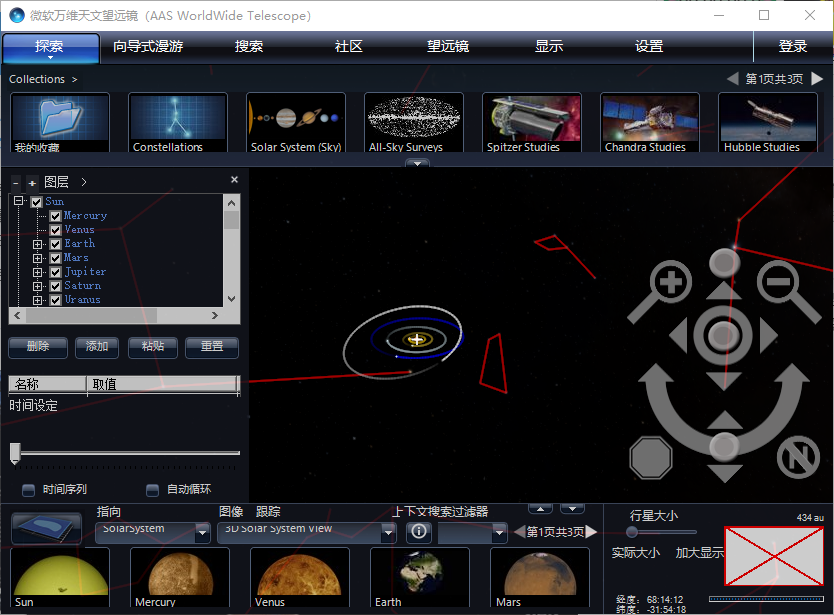Open the 社区 tab
834x615 pixels.
pos(348,46)
